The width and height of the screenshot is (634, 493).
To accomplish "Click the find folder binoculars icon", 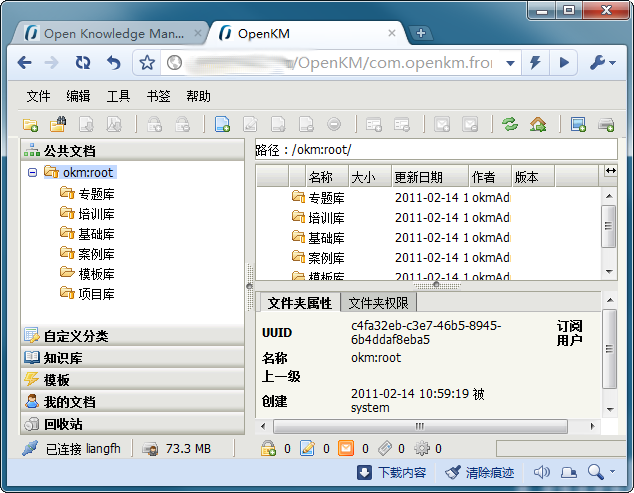I will [58, 124].
